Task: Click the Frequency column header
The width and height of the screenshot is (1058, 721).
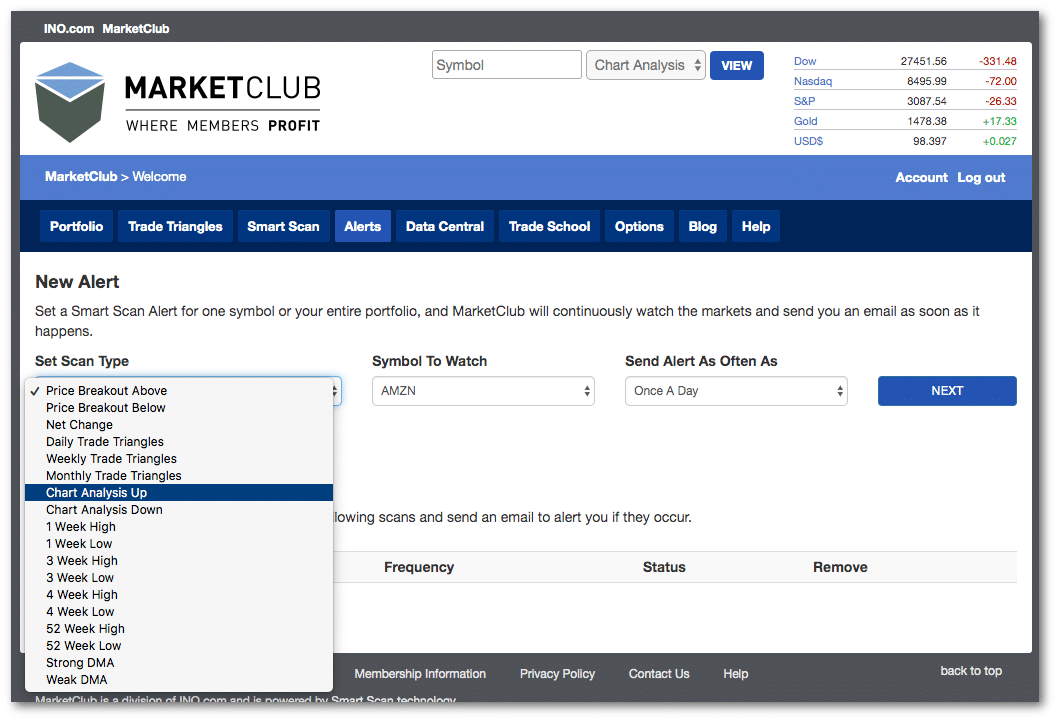Action: [419, 567]
